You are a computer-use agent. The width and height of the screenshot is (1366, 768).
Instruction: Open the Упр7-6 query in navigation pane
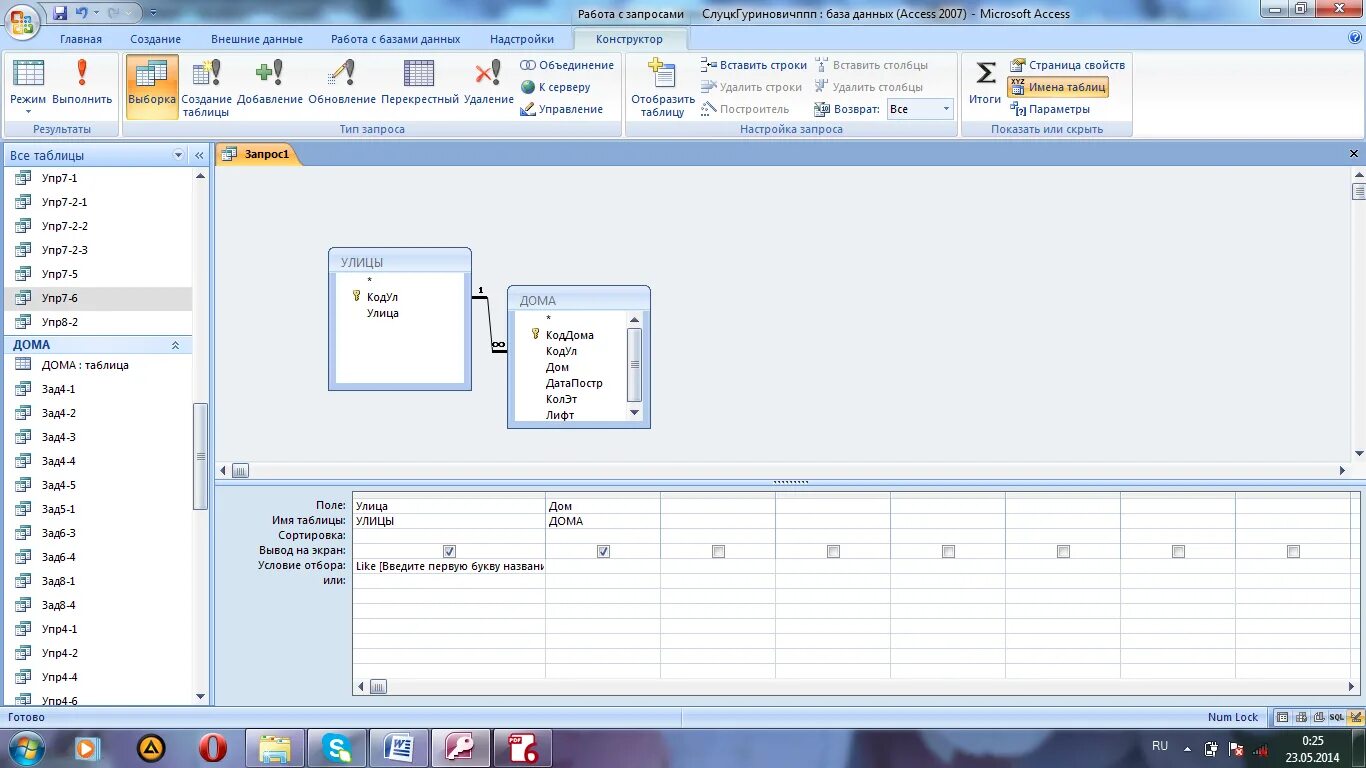(x=98, y=298)
